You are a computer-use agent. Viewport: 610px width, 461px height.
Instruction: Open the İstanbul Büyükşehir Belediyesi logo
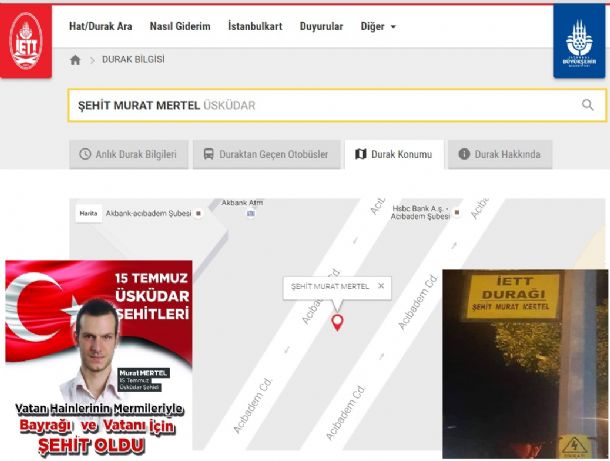(x=579, y=41)
